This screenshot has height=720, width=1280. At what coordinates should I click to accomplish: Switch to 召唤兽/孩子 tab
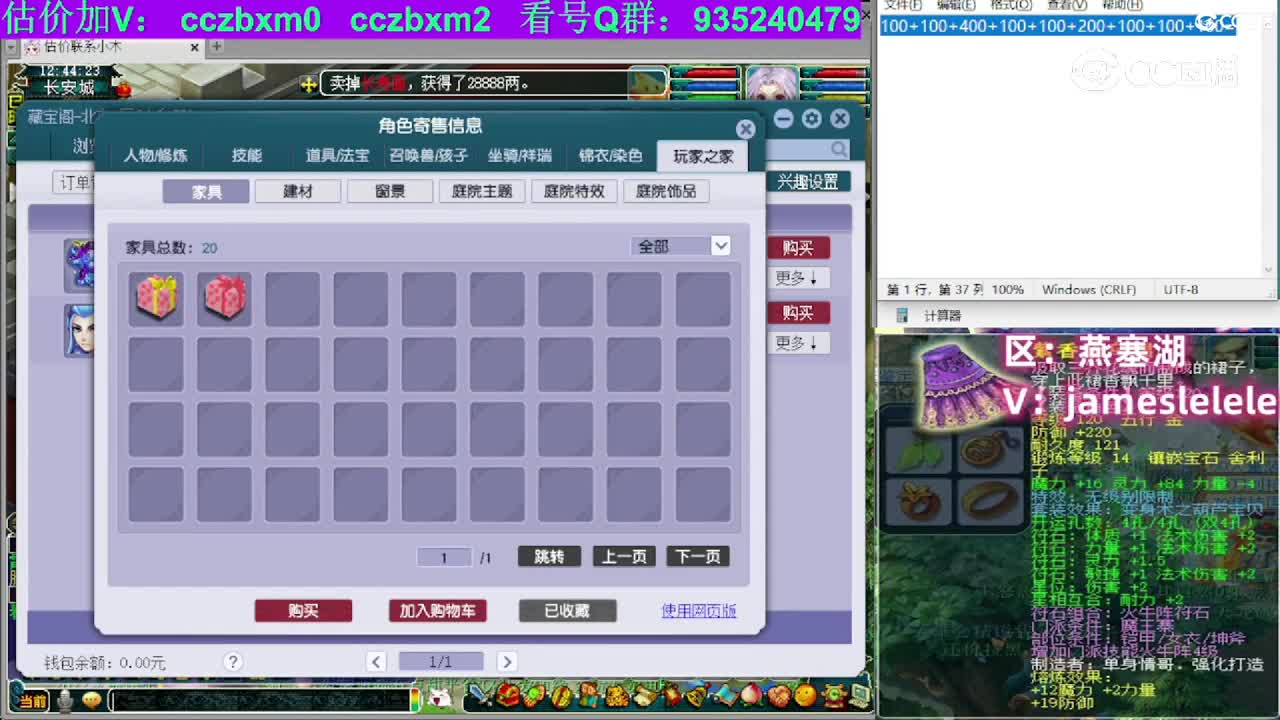pos(428,156)
